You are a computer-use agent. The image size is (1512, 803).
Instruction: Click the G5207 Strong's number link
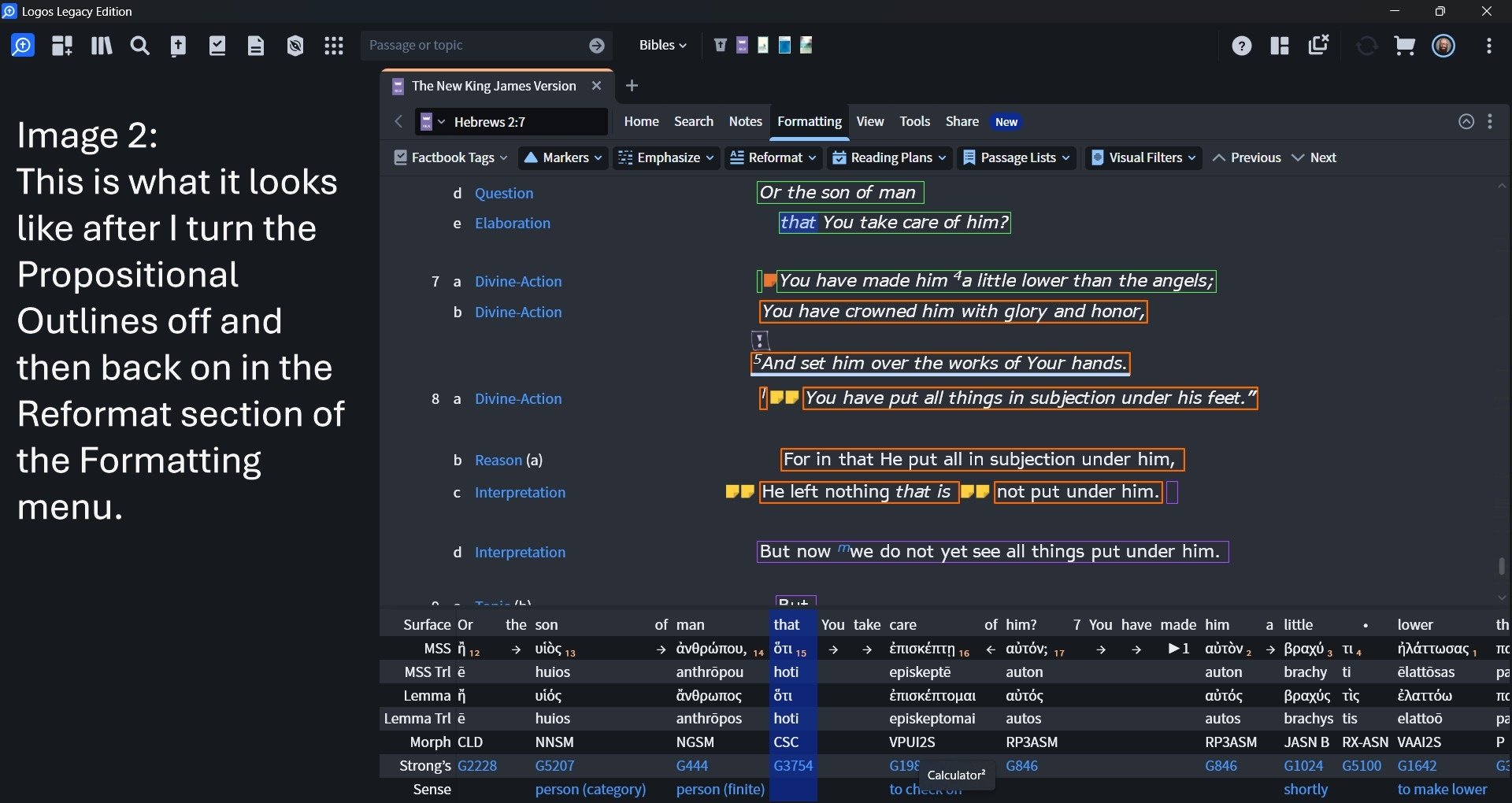click(x=554, y=765)
